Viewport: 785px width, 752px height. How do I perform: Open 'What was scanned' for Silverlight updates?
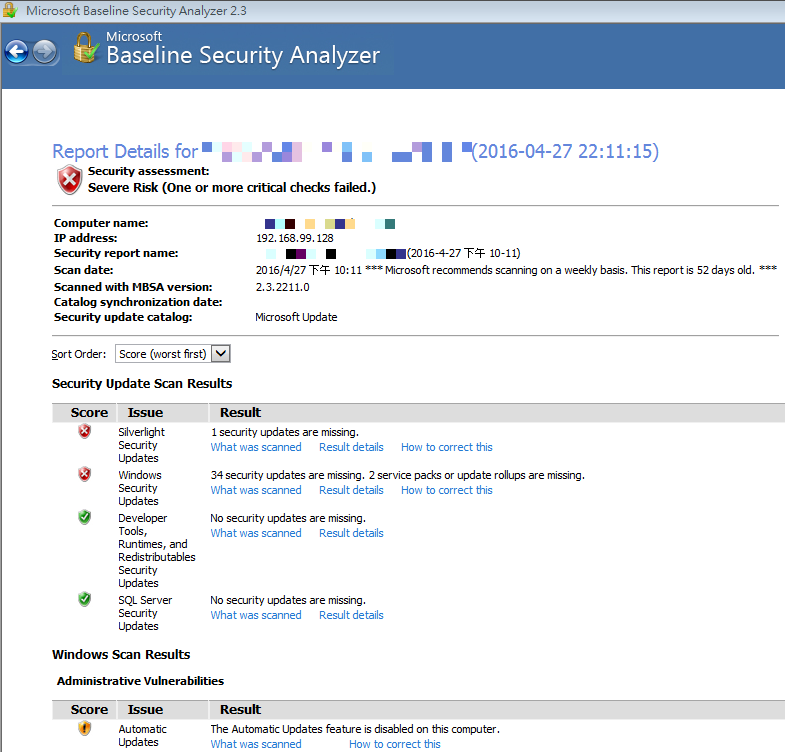coord(256,447)
